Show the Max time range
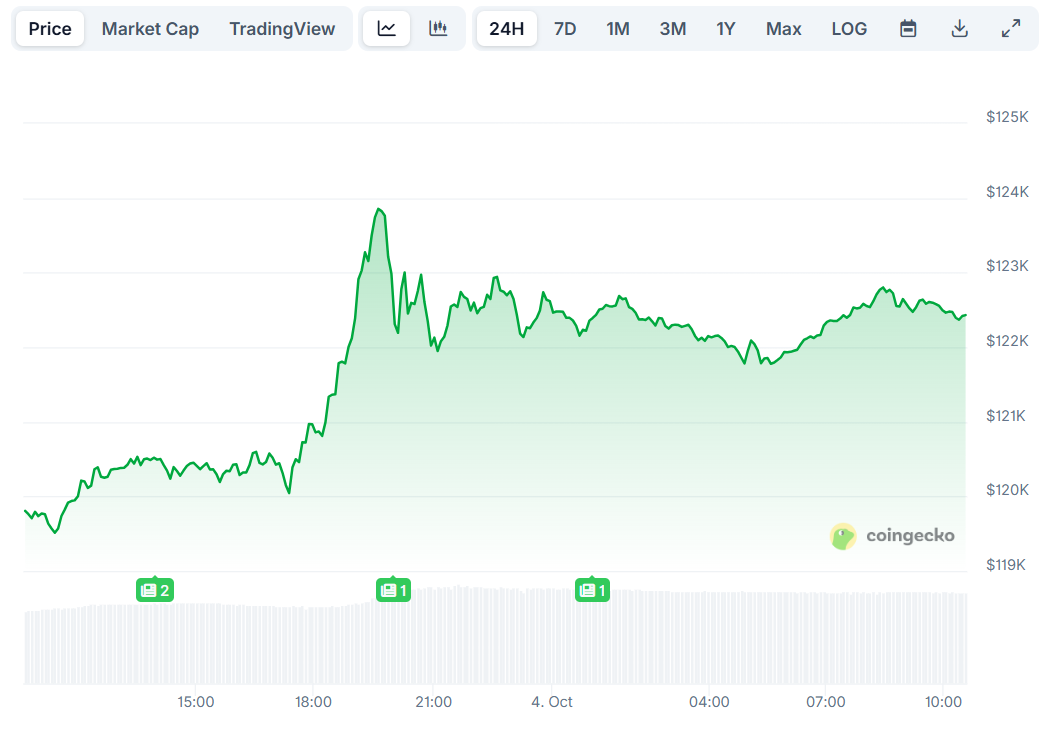Viewport: 1046px width, 732px height. (783, 29)
